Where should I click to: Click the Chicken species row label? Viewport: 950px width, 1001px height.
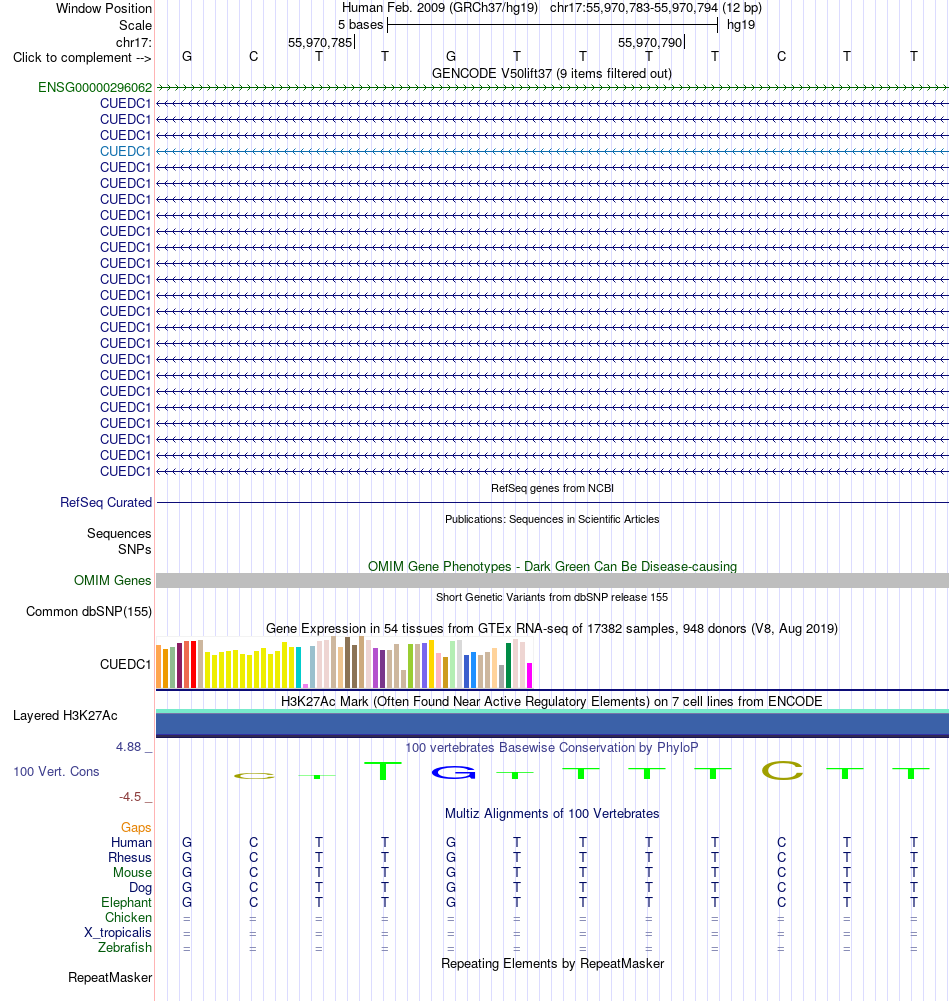(x=128, y=917)
